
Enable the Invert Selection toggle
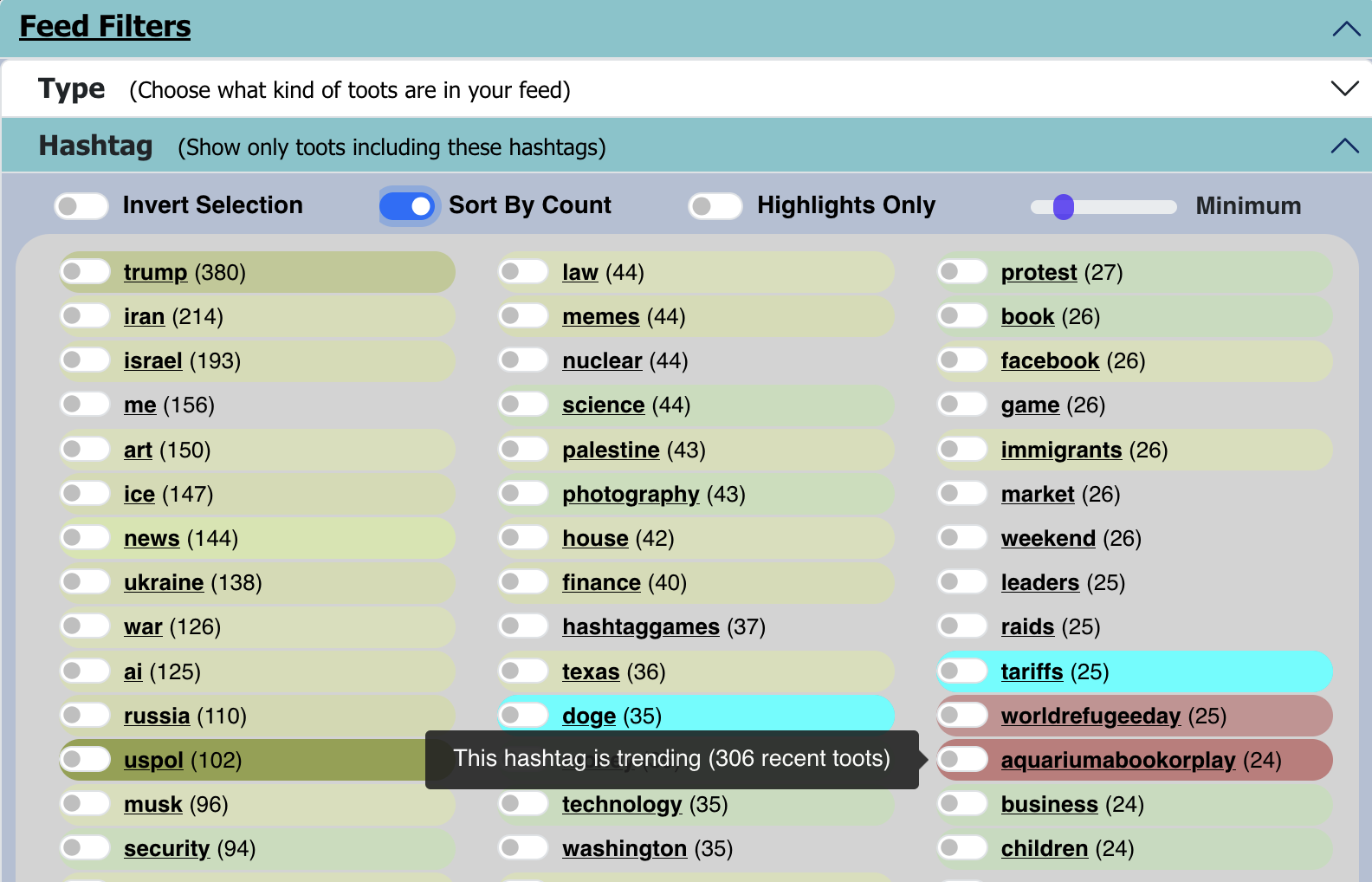tap(81, 206)
